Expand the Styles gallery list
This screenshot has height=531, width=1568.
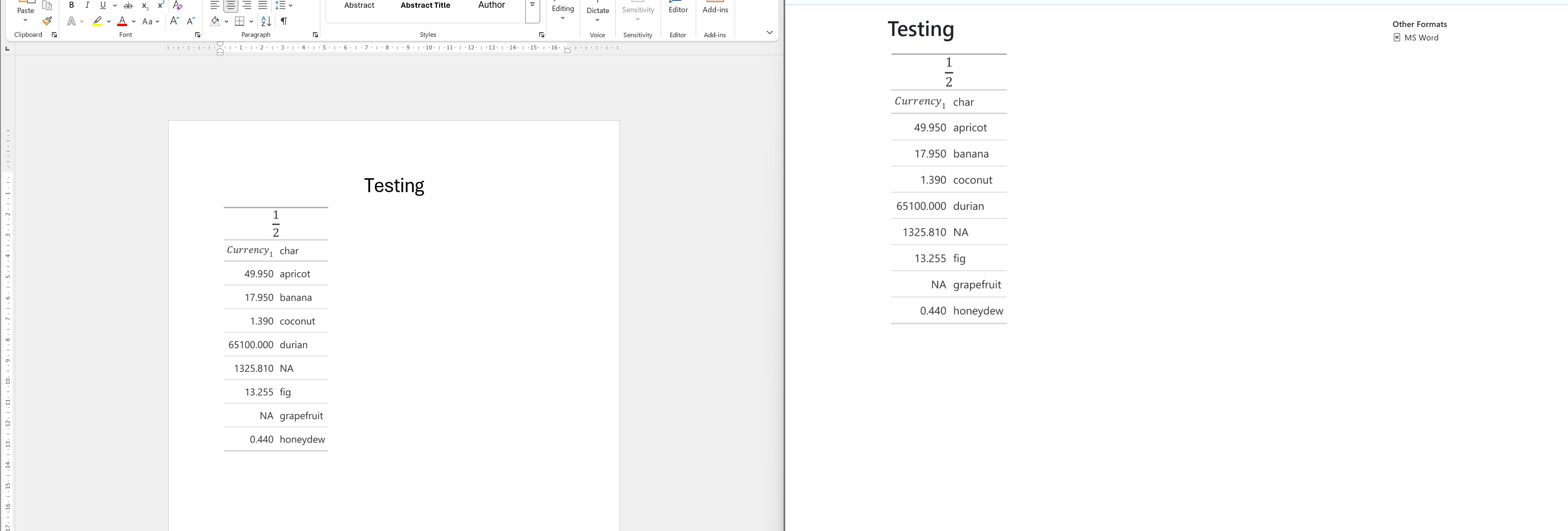(x=533, y=5)
